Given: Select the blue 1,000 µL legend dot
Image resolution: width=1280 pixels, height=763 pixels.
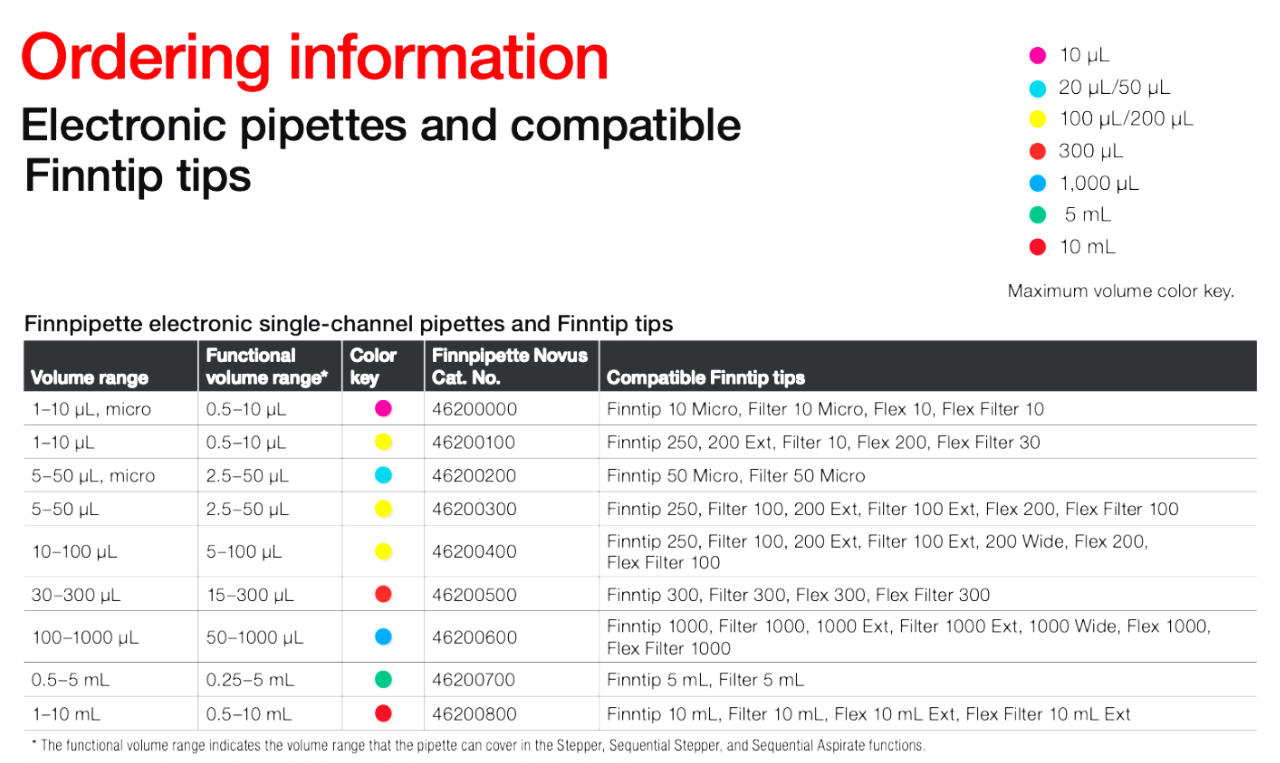Looking at the screenshot, I should point(1038,183).
